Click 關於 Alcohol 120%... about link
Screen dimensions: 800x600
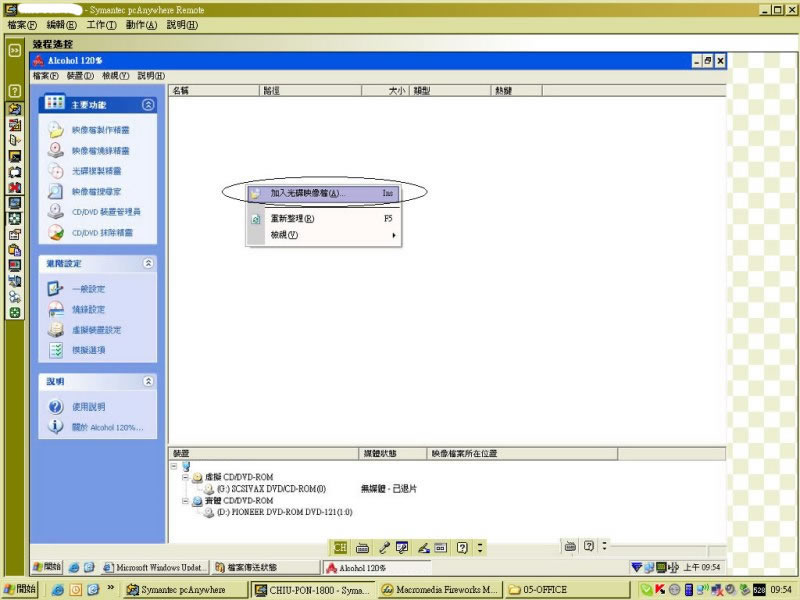[107, 428]
